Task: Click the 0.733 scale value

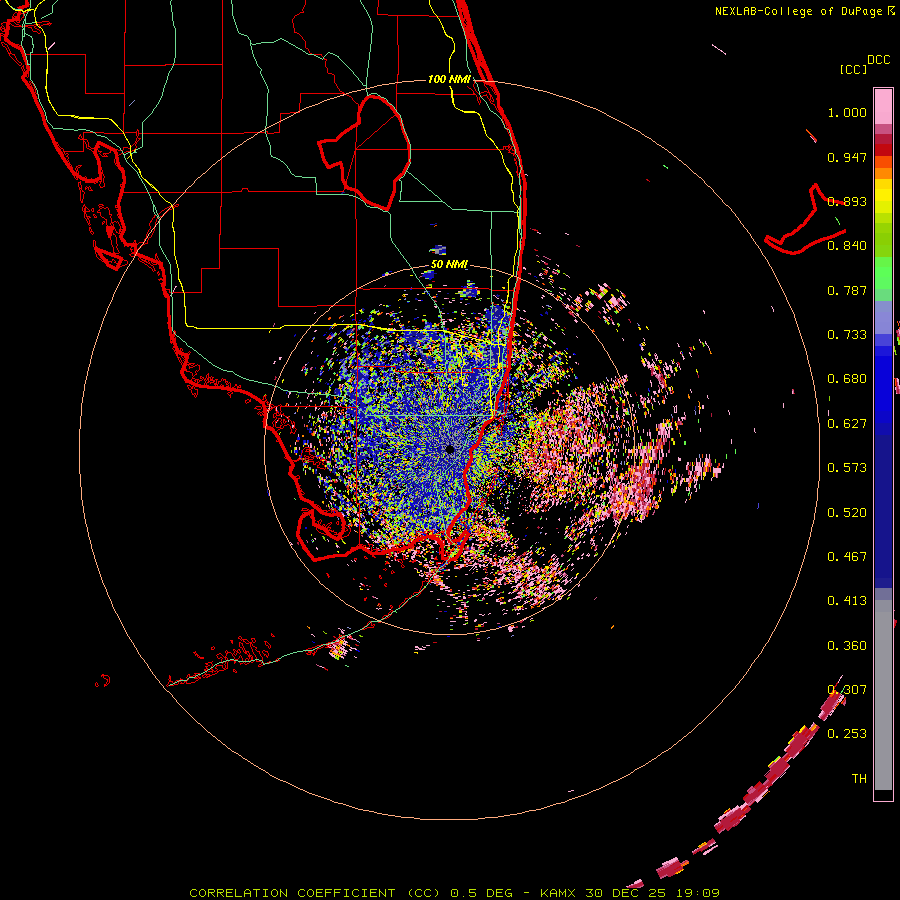Action: tap(847, 335)
